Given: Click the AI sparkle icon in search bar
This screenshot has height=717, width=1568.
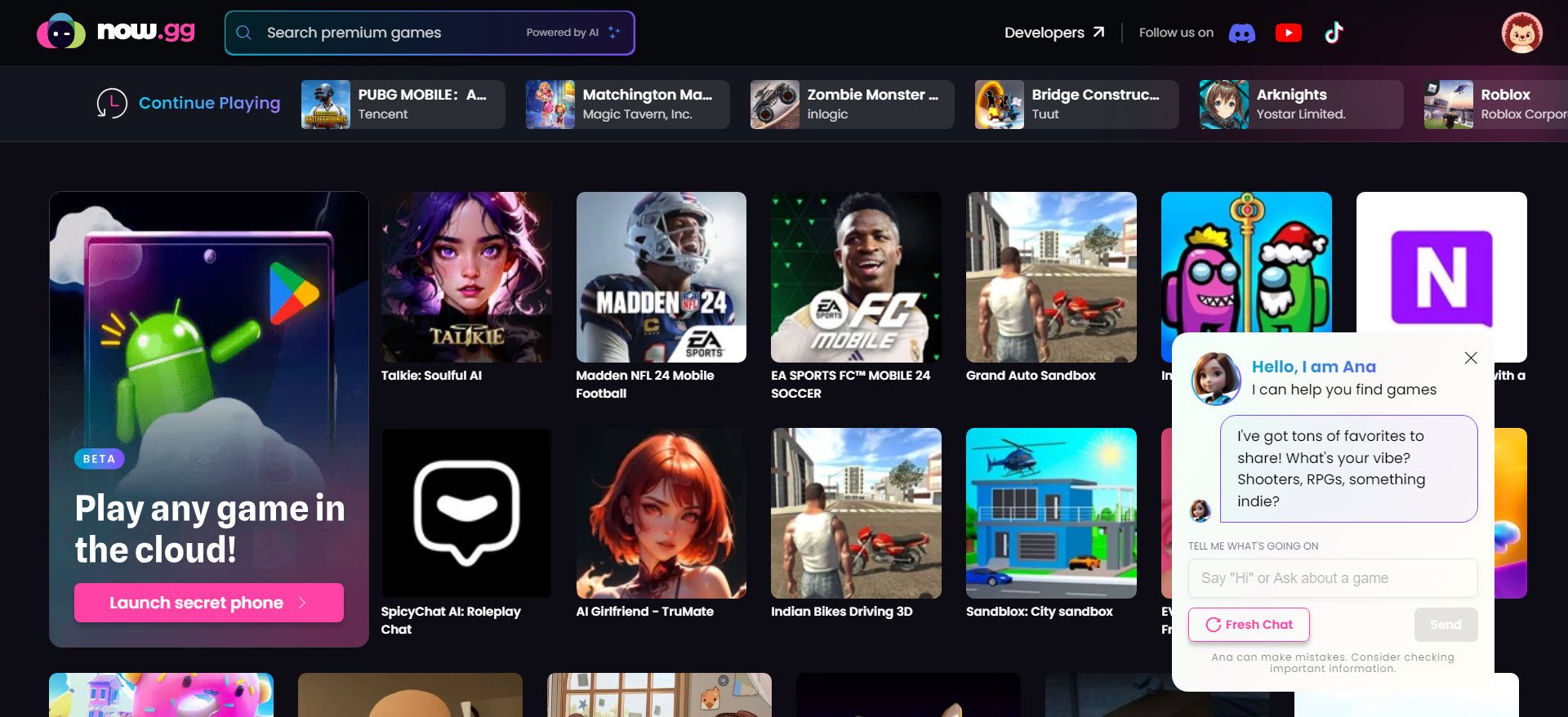Looking at the screenshot, I should (614, 33).
